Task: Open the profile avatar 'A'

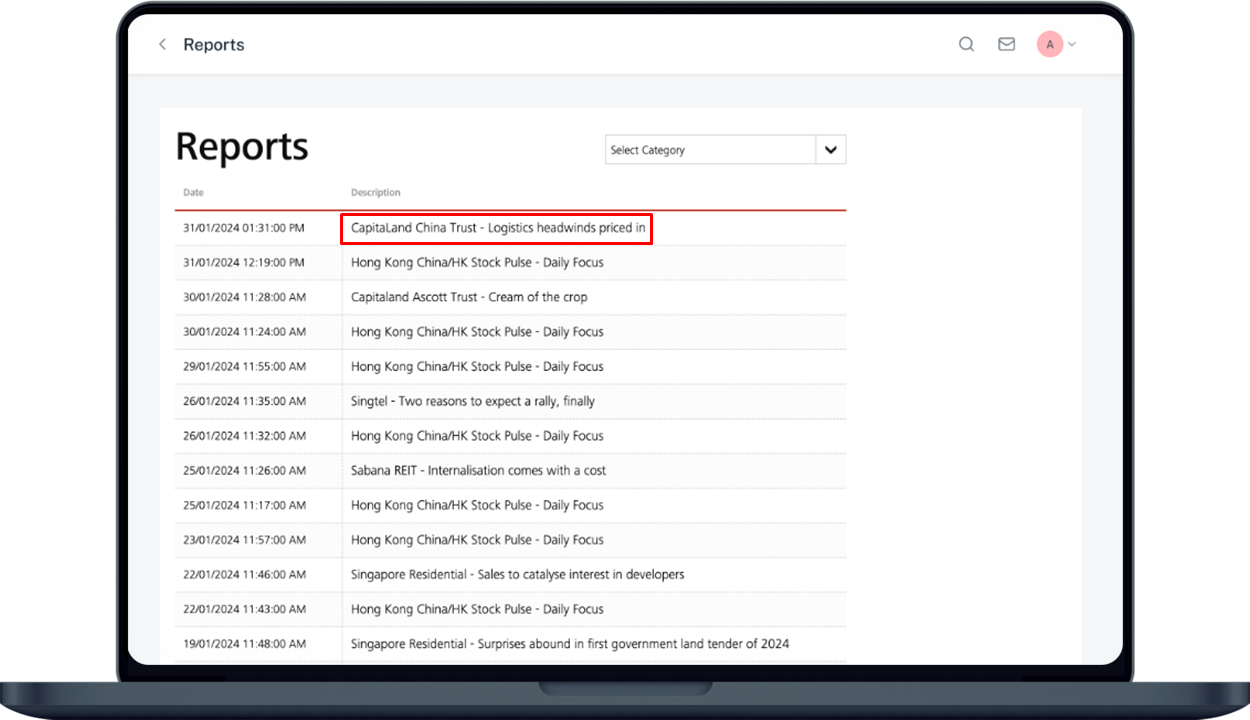Action: pyautogui.click(x=1050, y=44)
